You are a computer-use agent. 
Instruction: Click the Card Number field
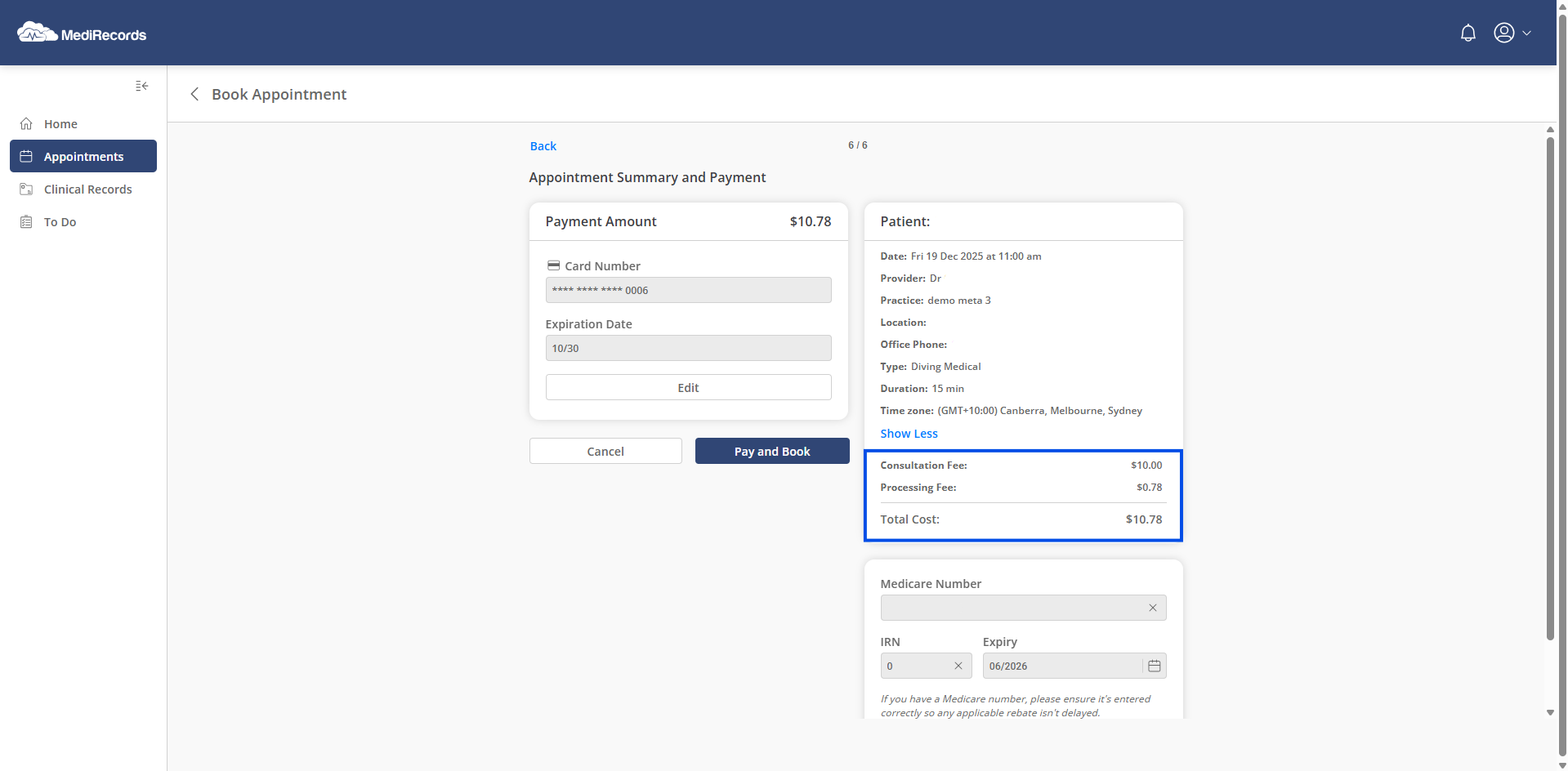(688, 290)
